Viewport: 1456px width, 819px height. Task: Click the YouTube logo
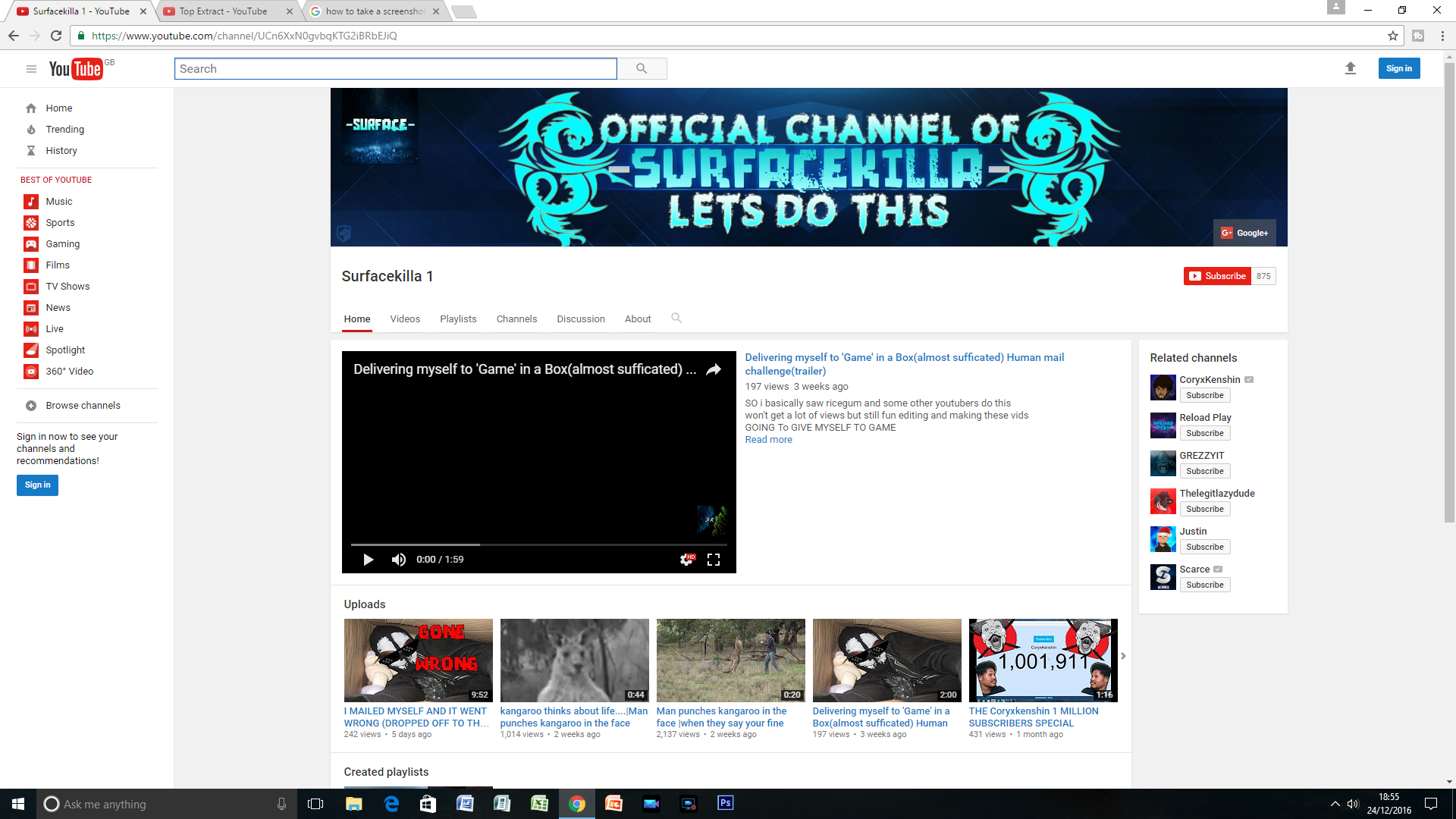[76, 69]
